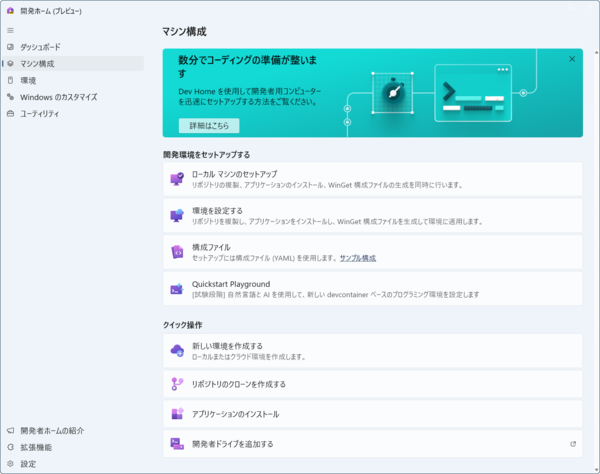This screenshot has height=474, width=600.
Task: Open 開発者ホームの紹介 in sidebar
Action: pyautogui.click(x=73, y=431)
